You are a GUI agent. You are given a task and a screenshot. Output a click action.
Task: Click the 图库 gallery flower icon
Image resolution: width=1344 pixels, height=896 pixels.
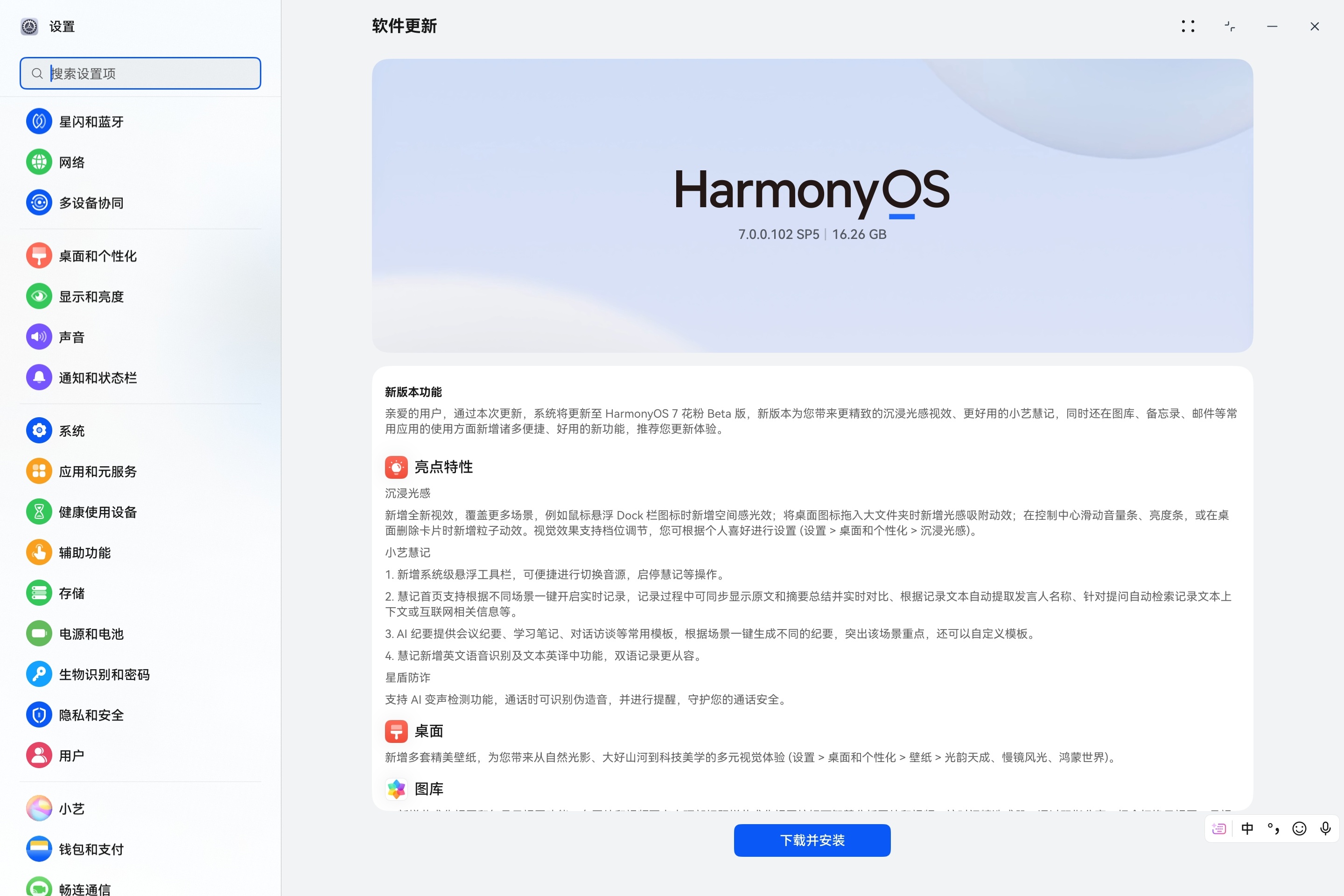pyautogui.click(x=396, y=789)
